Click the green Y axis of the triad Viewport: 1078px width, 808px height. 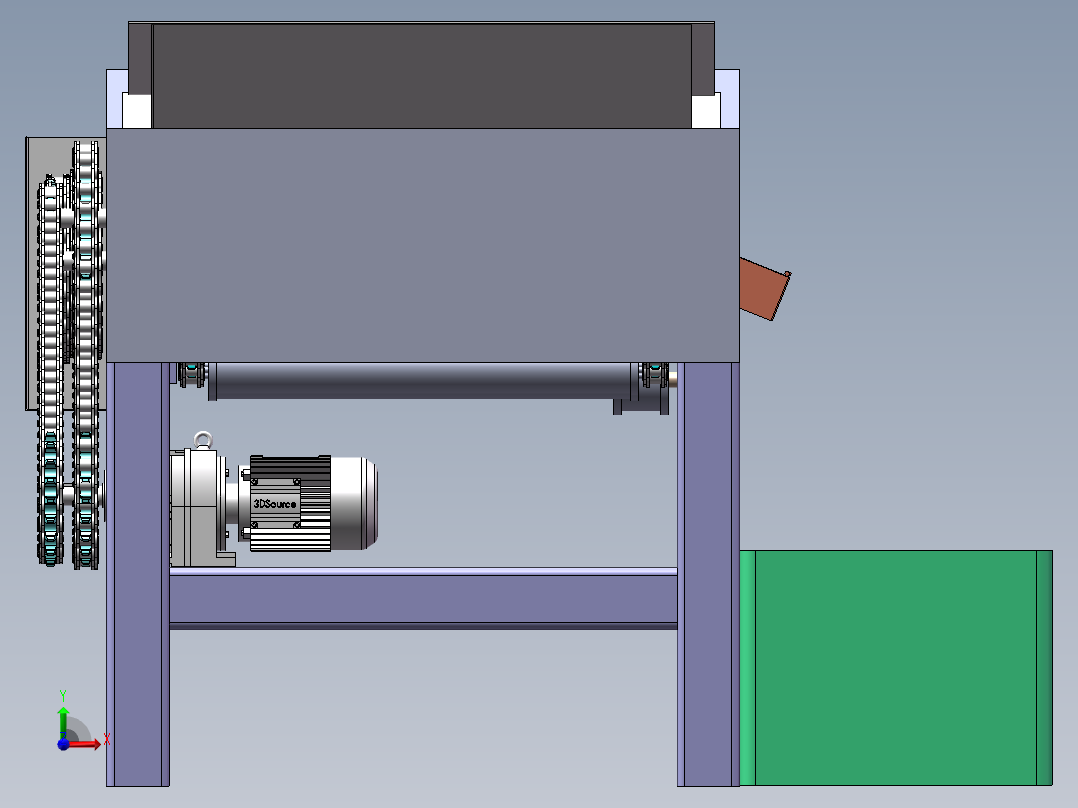point(63,720)
